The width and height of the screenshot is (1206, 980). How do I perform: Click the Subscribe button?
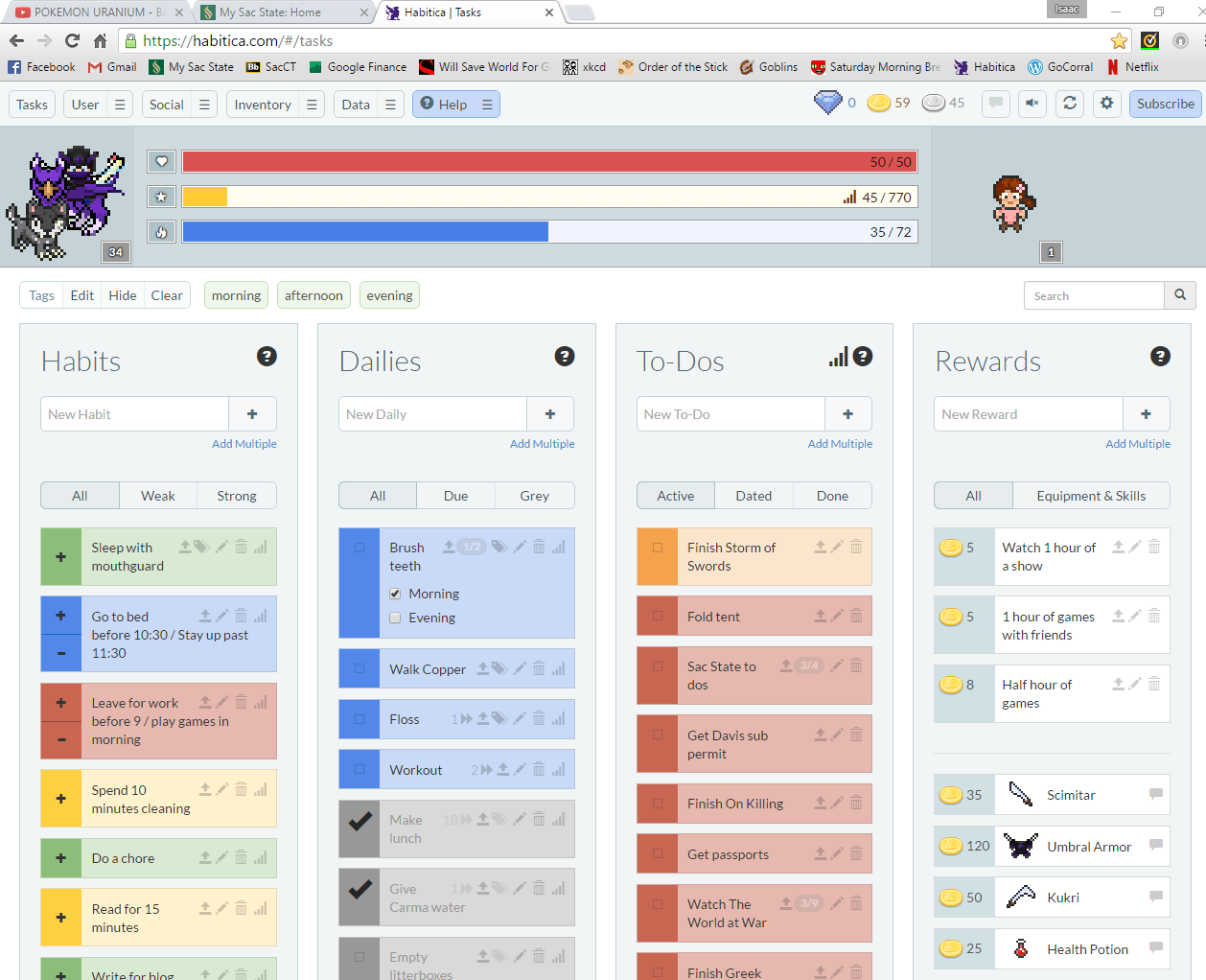coord(1165,104)
